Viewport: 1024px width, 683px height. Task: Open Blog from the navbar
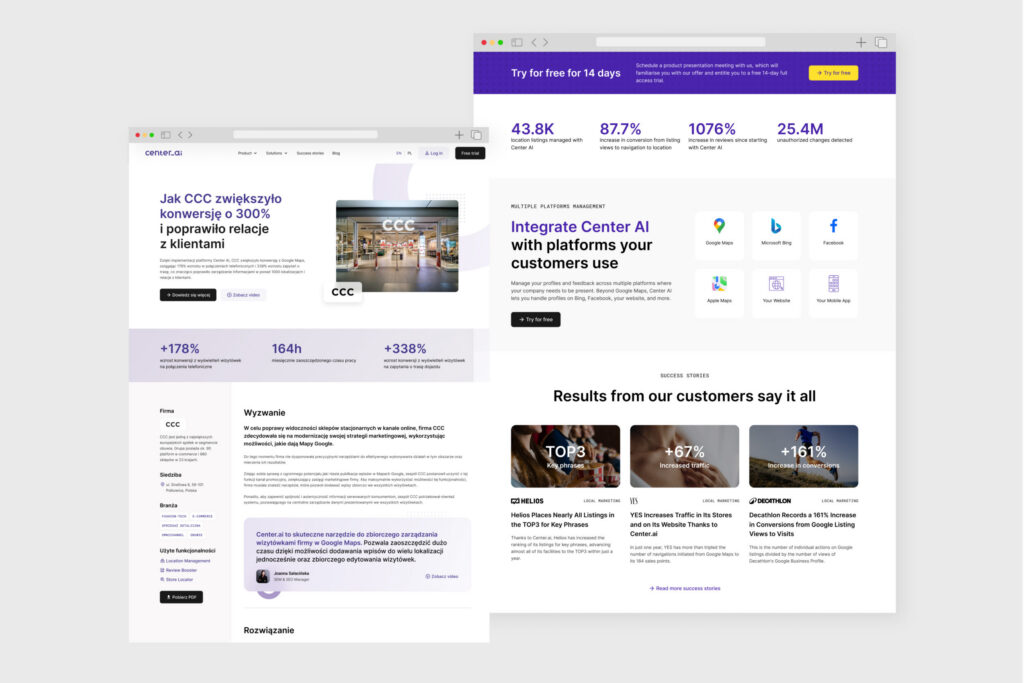click(336, 153)
